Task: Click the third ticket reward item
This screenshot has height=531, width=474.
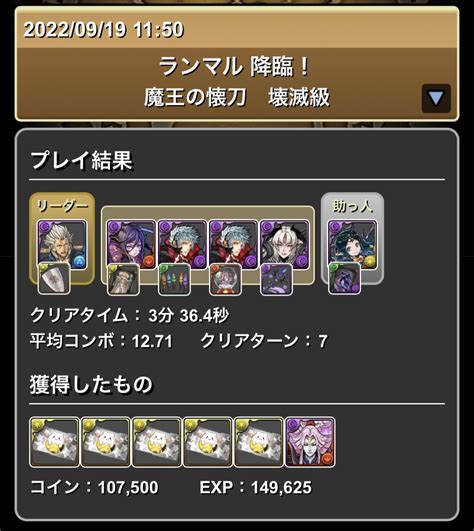Action: pos(157,442)
